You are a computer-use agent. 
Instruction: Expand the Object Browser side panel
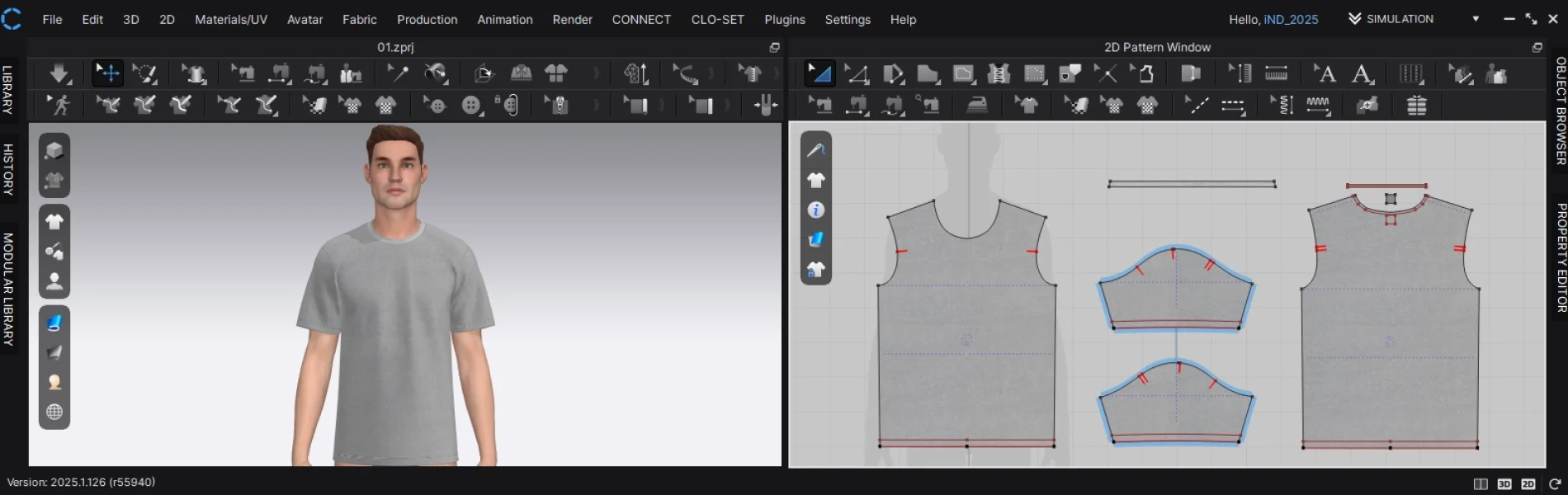pyautogui.click(x=1560, y=111)
